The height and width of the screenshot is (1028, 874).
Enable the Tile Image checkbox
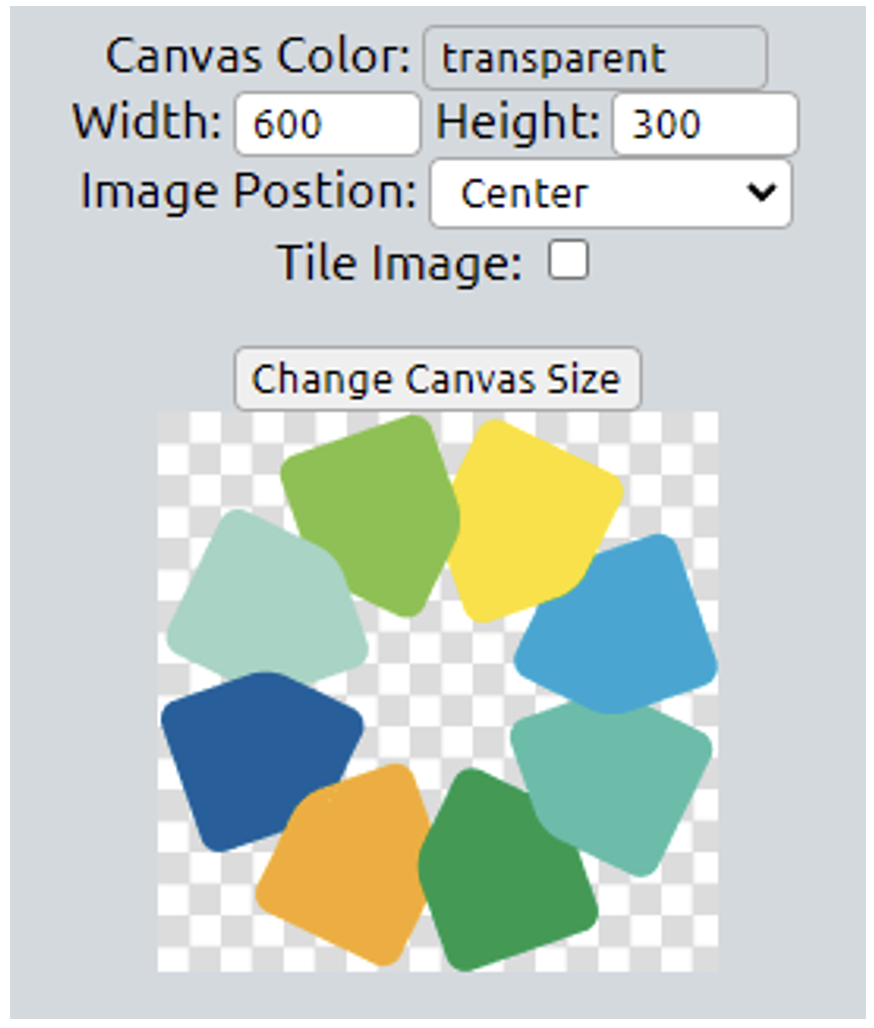[x=568, y=263]
